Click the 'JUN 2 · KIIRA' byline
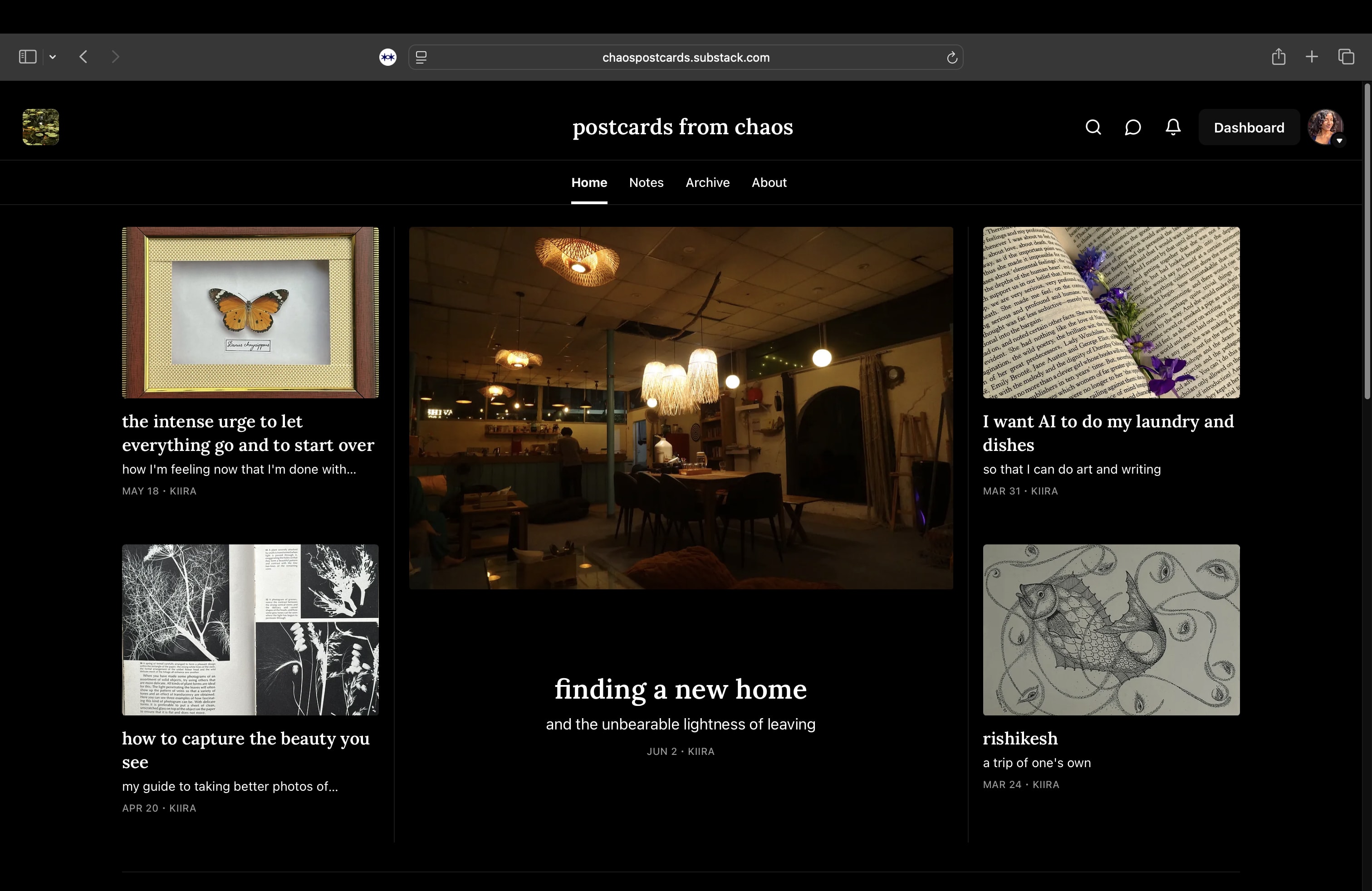This screenshot has width=1372, height=891. 681,752
